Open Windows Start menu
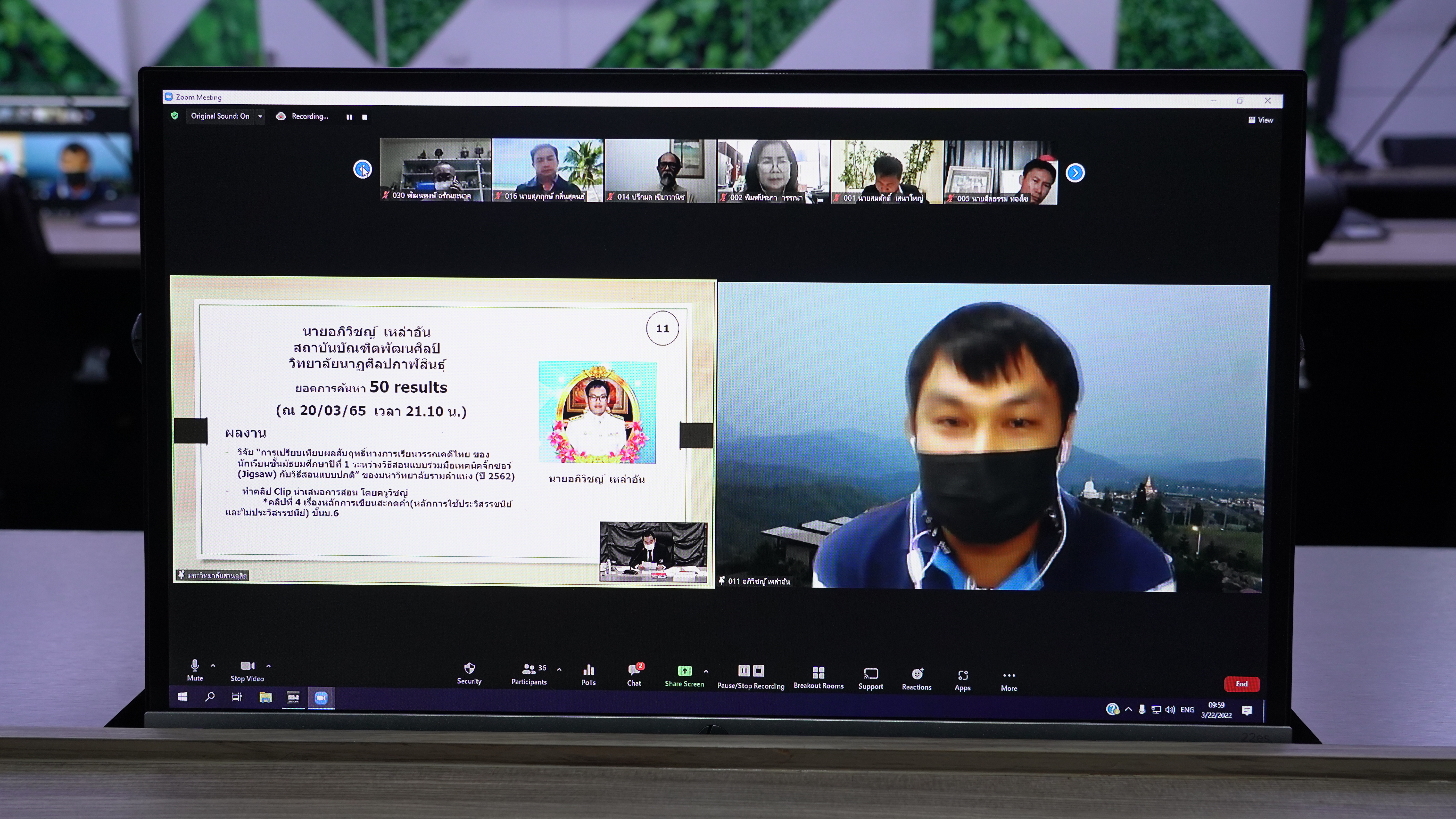This screenshot has width=1456, height=819. tap(182, 697)
